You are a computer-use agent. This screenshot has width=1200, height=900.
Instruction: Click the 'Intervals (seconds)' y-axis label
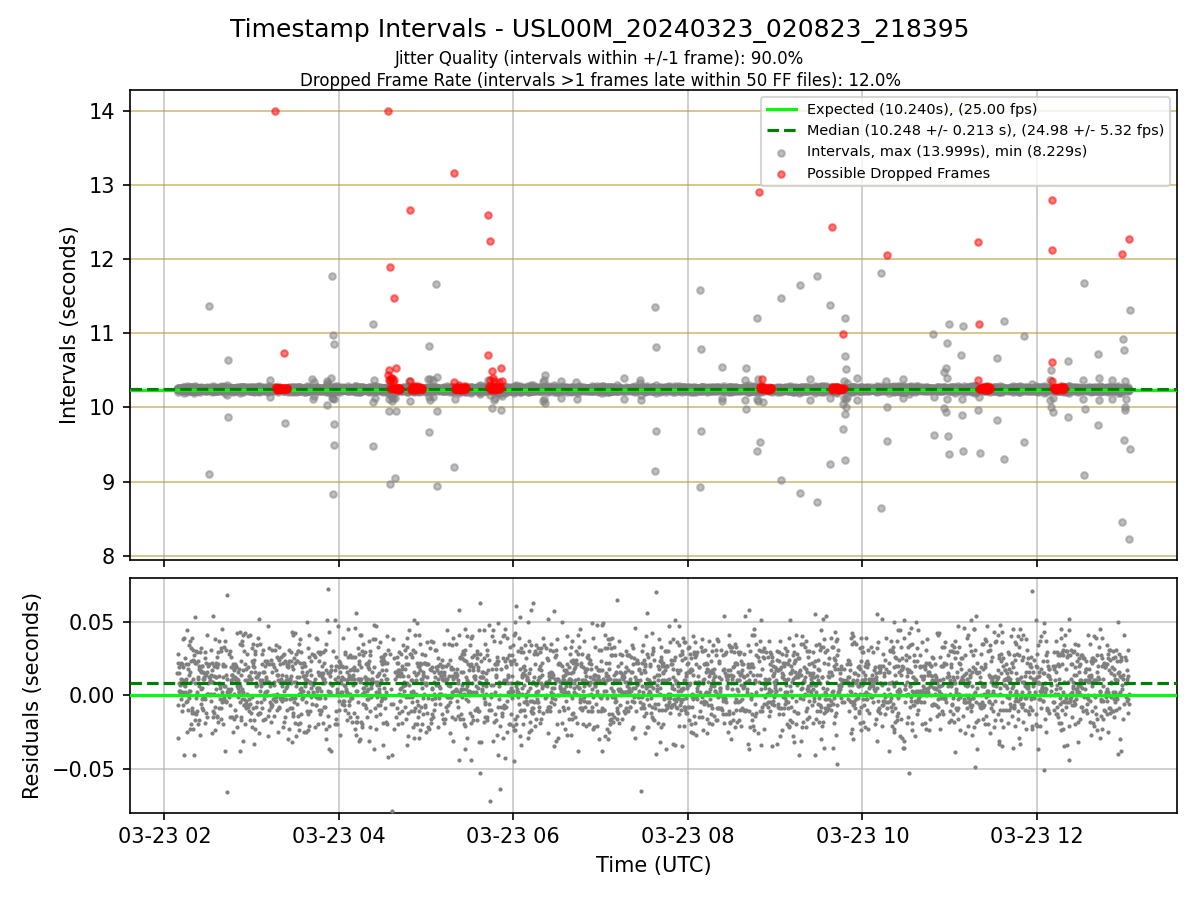tap(69, 325)
